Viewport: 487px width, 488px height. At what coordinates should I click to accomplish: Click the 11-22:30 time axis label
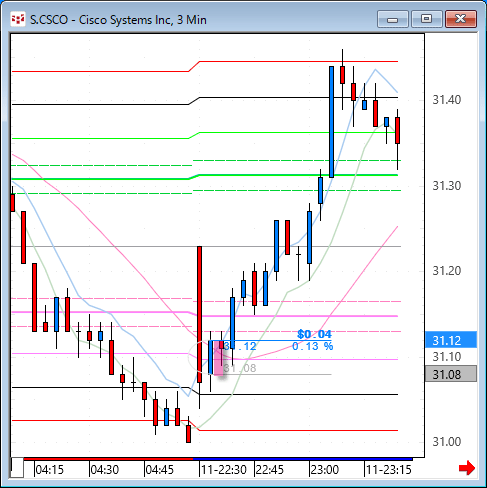coord(224,470)
